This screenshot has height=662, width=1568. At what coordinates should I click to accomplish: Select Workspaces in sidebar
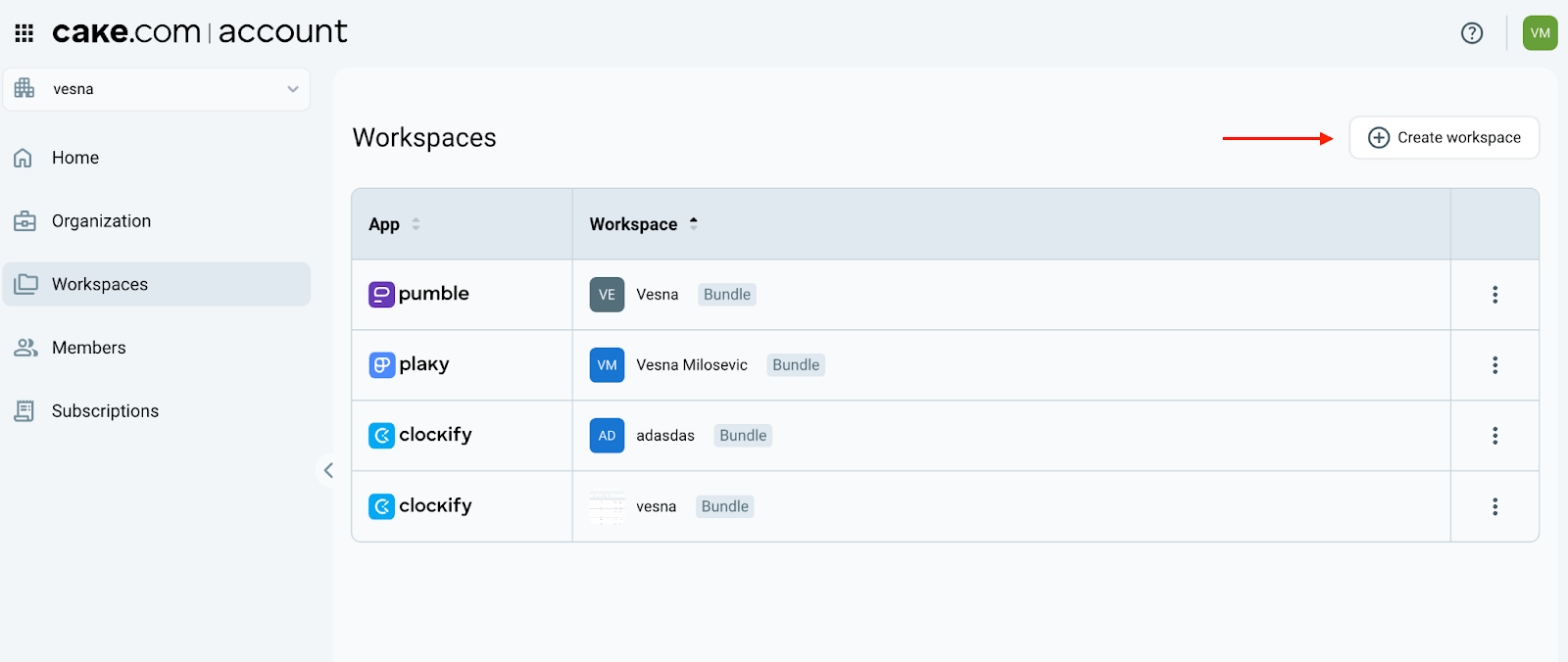pos(157,284)
